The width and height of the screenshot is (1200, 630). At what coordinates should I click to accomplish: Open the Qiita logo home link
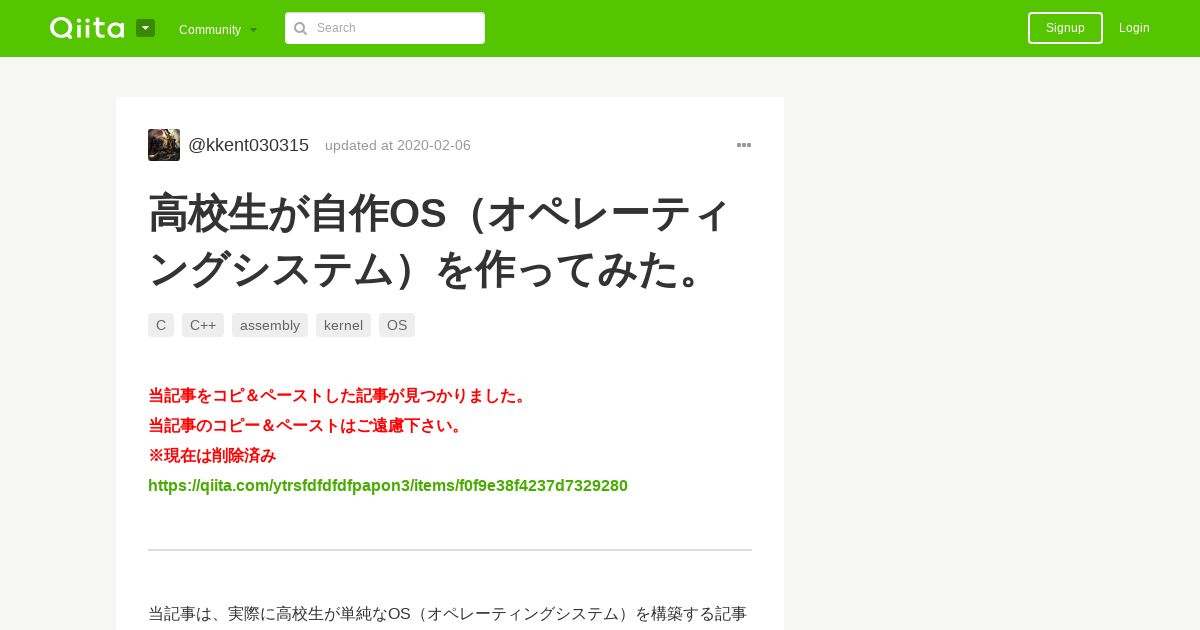(87, 28)
